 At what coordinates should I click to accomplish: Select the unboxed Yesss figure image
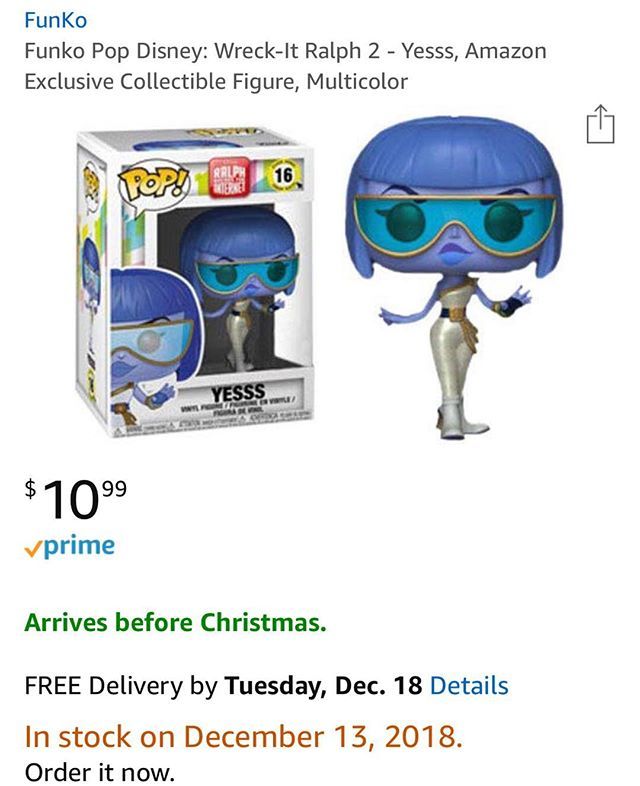click(x=454, y=277)
